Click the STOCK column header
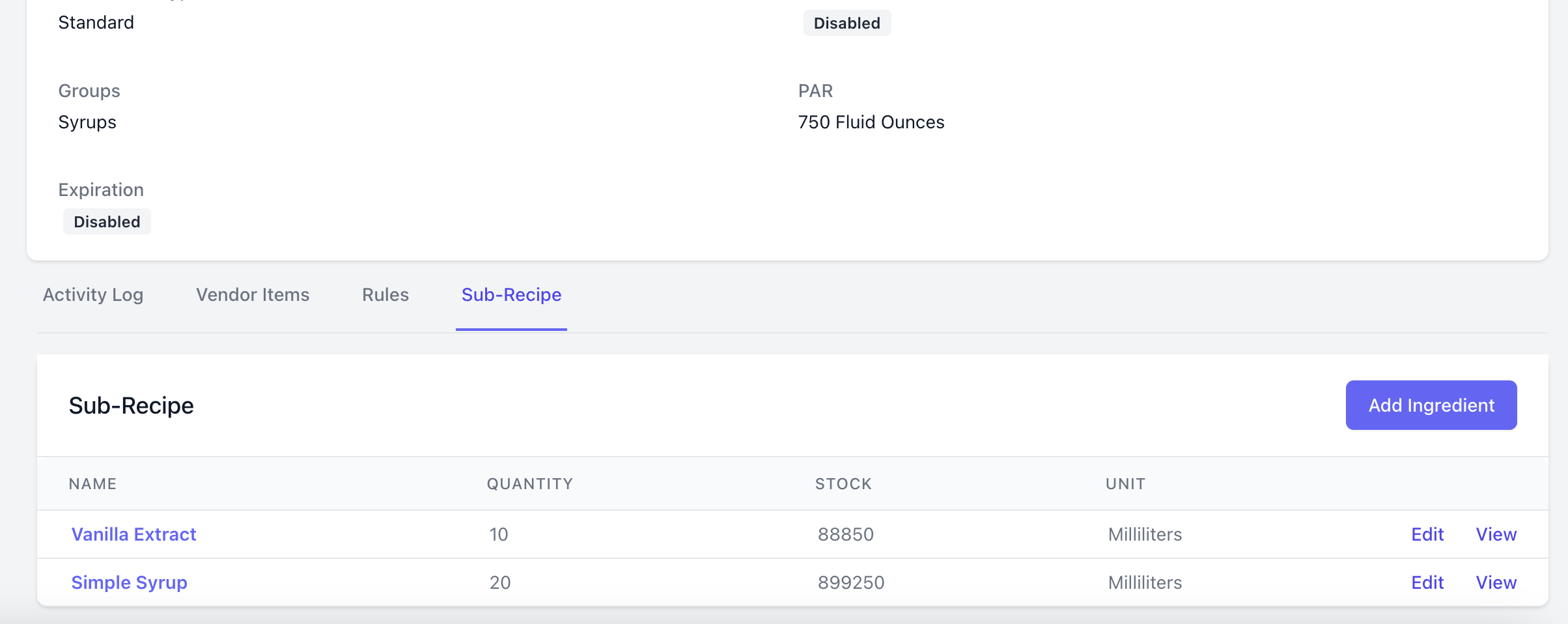This screenshot has width=1568, height=624. coord(843,484)
